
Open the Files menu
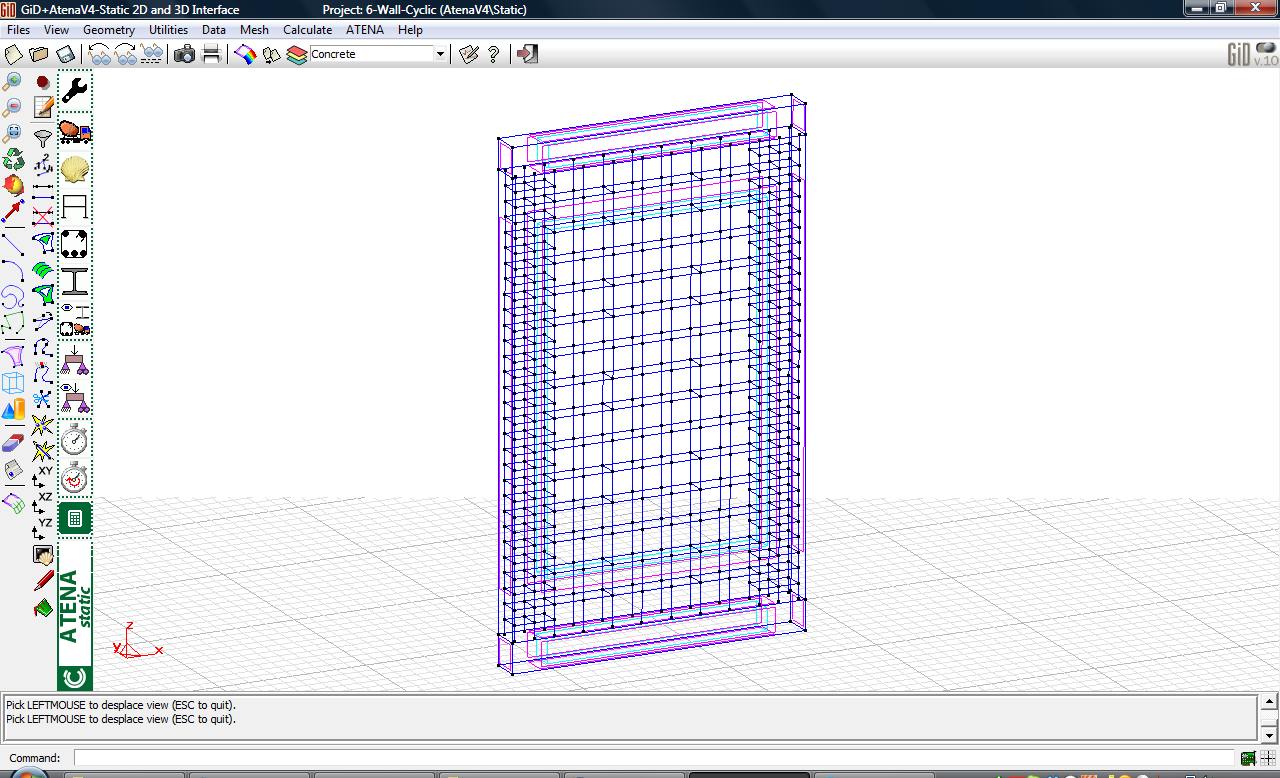point(18,30)
